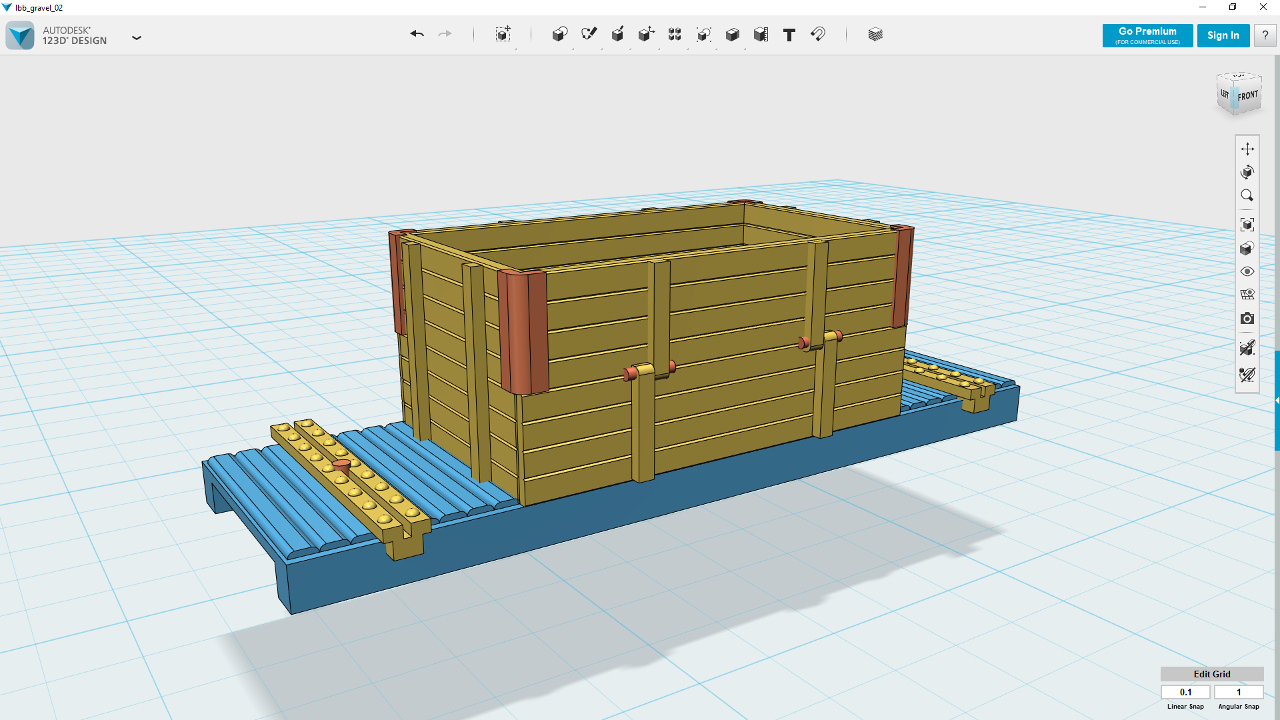Maximize or restore the application window

coord(1232,7)
